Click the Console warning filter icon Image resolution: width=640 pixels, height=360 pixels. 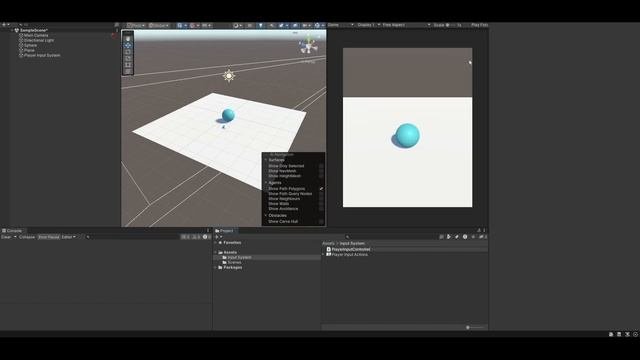(196, 237)
